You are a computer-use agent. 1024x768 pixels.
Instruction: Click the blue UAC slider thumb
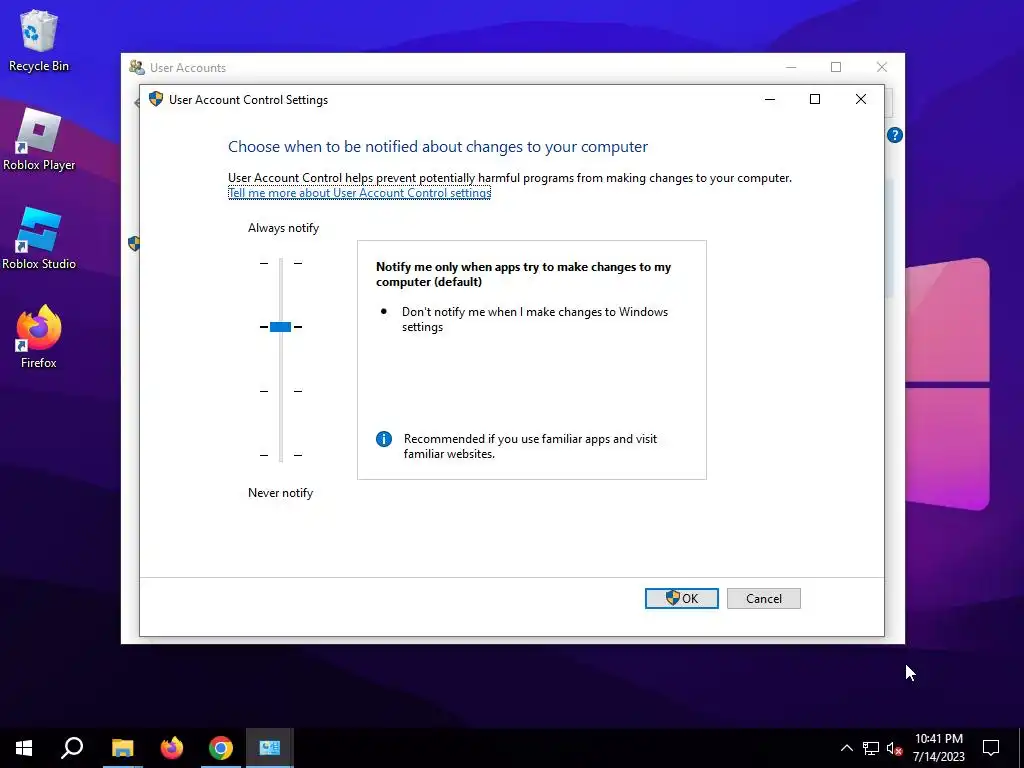click(280, 327)
